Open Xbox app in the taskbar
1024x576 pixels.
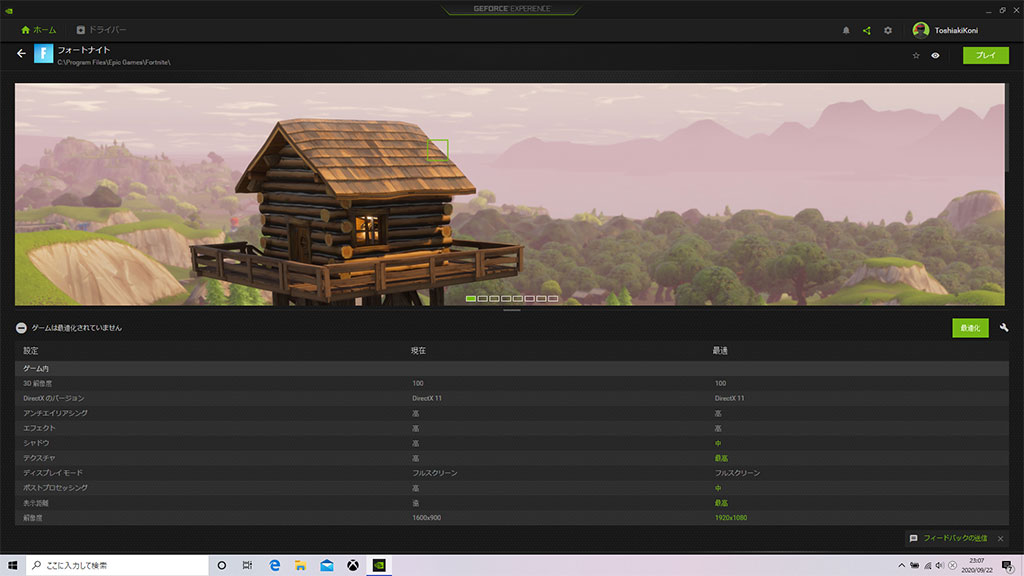click(x=353, y=565)
